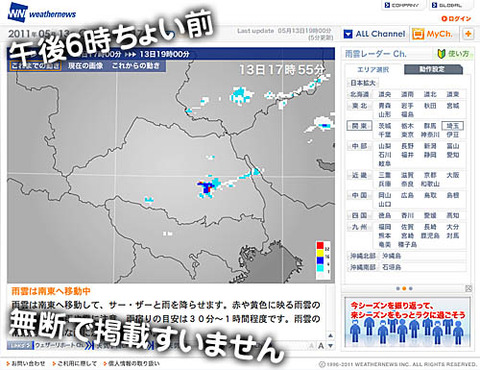This screenshot has height=370, width=480.
Task: Open the season review advertisement banner
Action: click(407, 322)
